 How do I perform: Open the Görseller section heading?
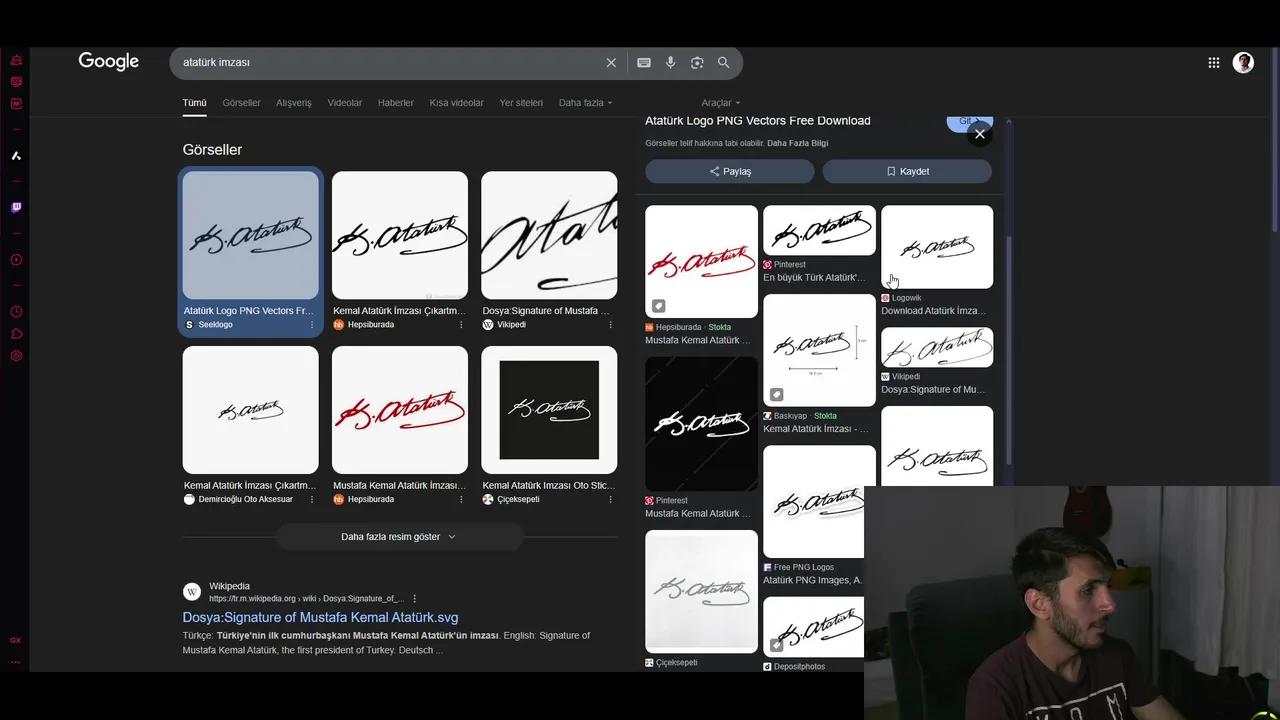[212, 150]
